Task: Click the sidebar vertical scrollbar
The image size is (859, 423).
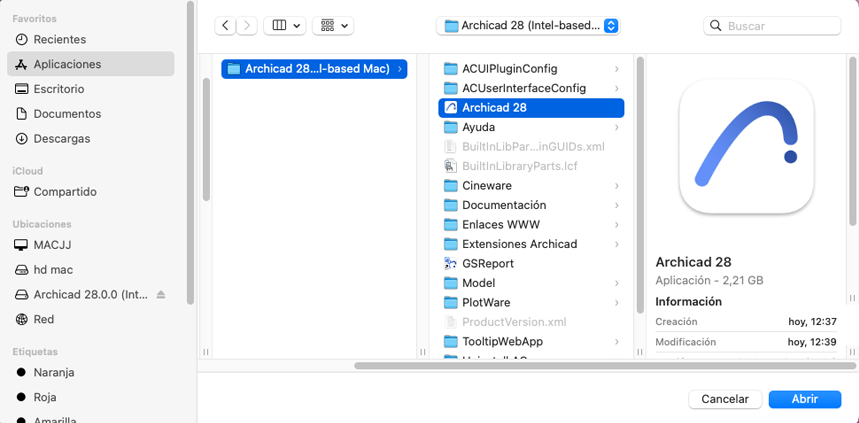Action: tap(190, 152)
